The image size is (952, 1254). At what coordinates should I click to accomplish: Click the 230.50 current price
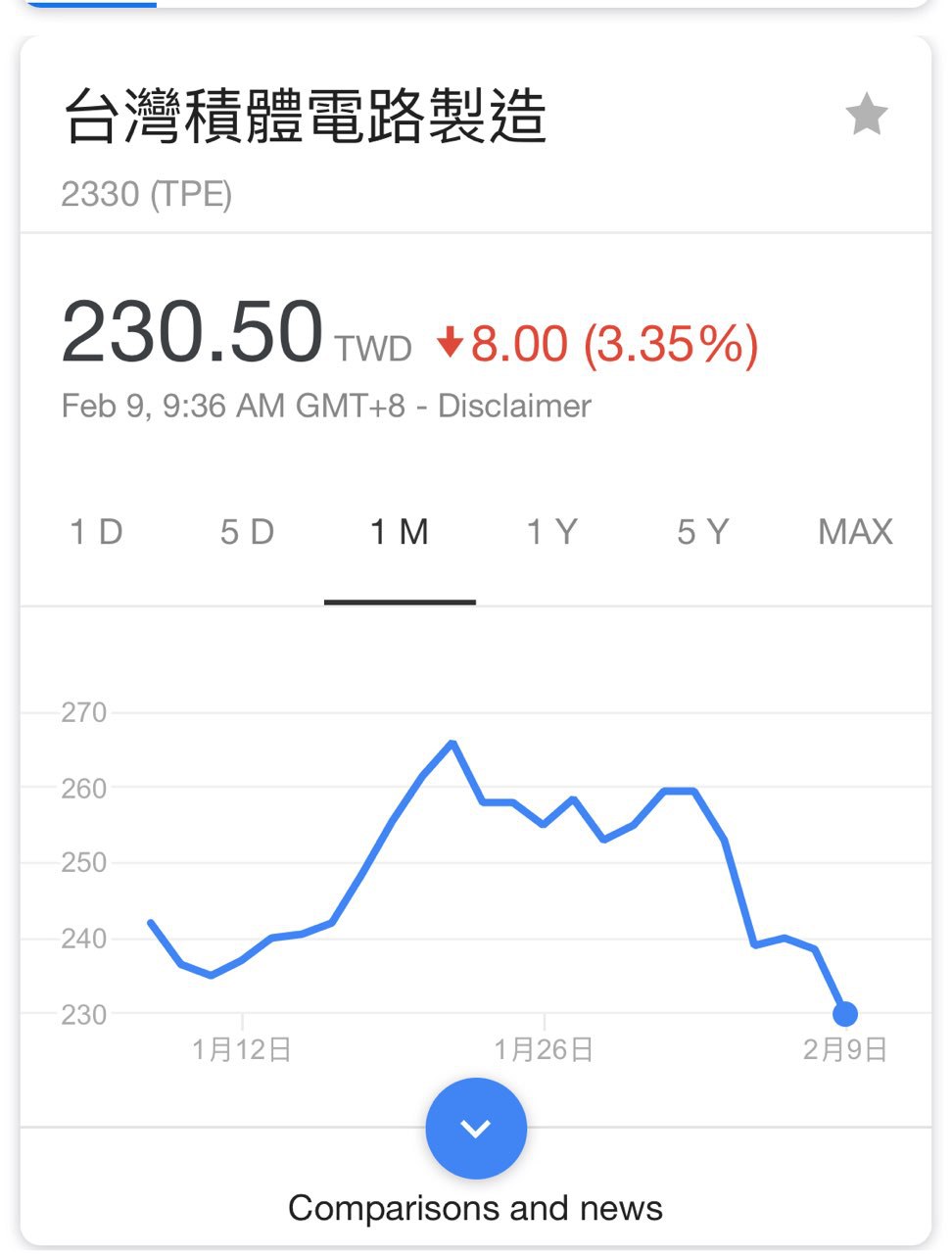(192, 333)
